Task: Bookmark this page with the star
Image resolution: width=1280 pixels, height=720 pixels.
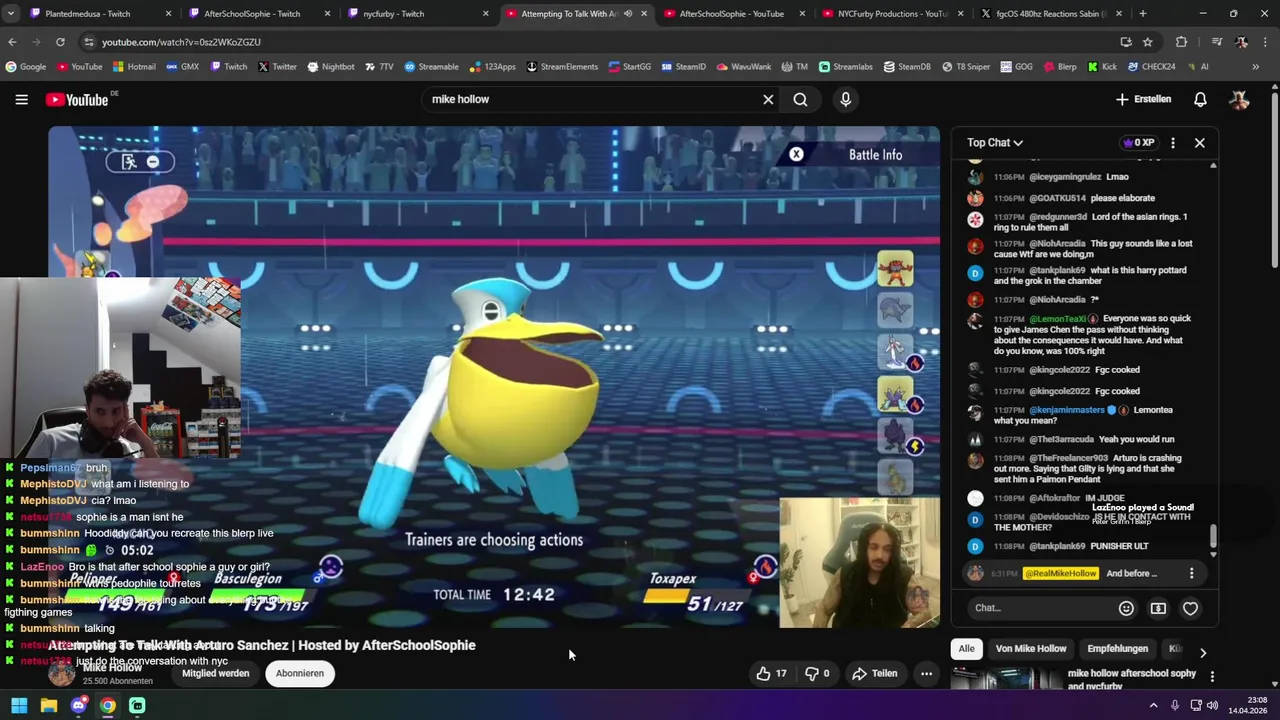Action: [x=1148, y=42]
